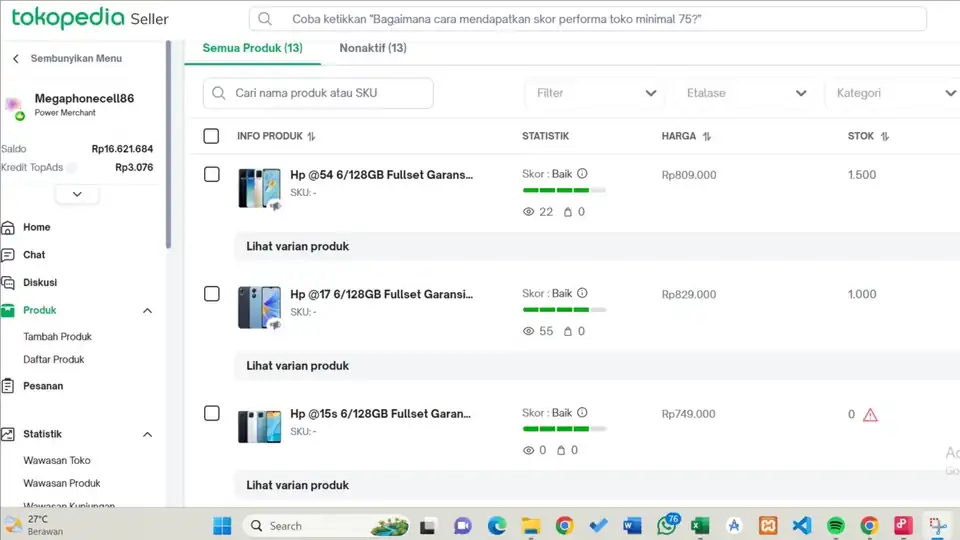Image resolution: width=960 pixels, height=540 pixels.
Task: Open product Hp @54 6/128GB Fullset title
Action: (x=381, y=175)
